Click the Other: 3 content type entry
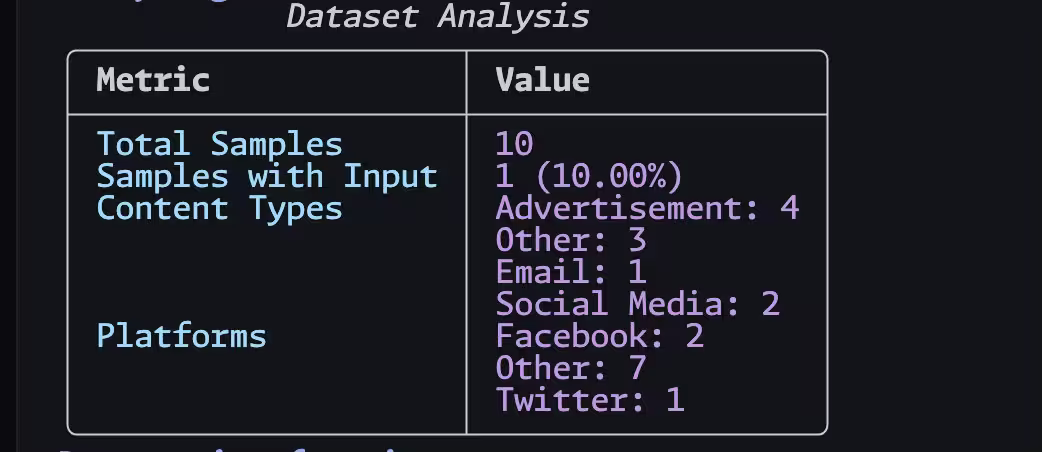The height and width of the screenshot is (452, 1042). [x=571, y=240]
